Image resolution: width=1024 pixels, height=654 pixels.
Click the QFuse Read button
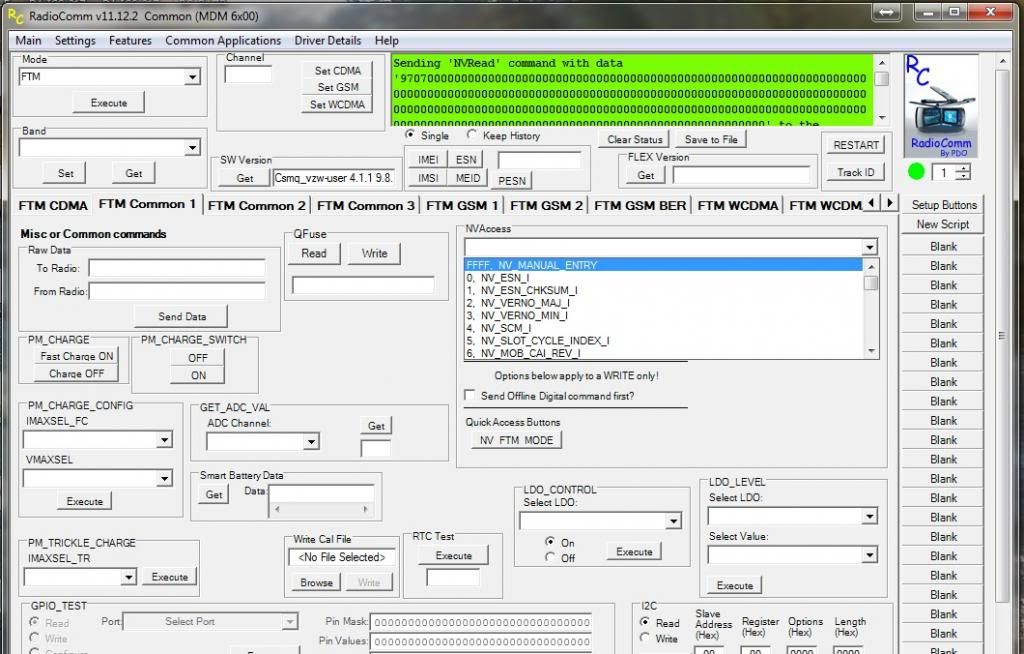point(314,253)
